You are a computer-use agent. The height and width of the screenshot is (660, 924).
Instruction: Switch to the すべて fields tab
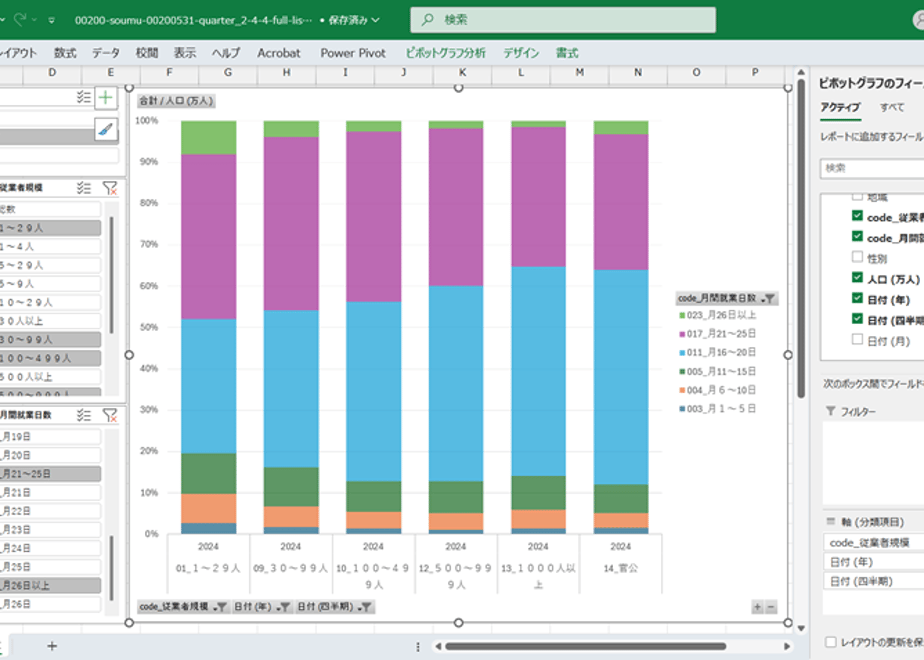coord(892,107)
